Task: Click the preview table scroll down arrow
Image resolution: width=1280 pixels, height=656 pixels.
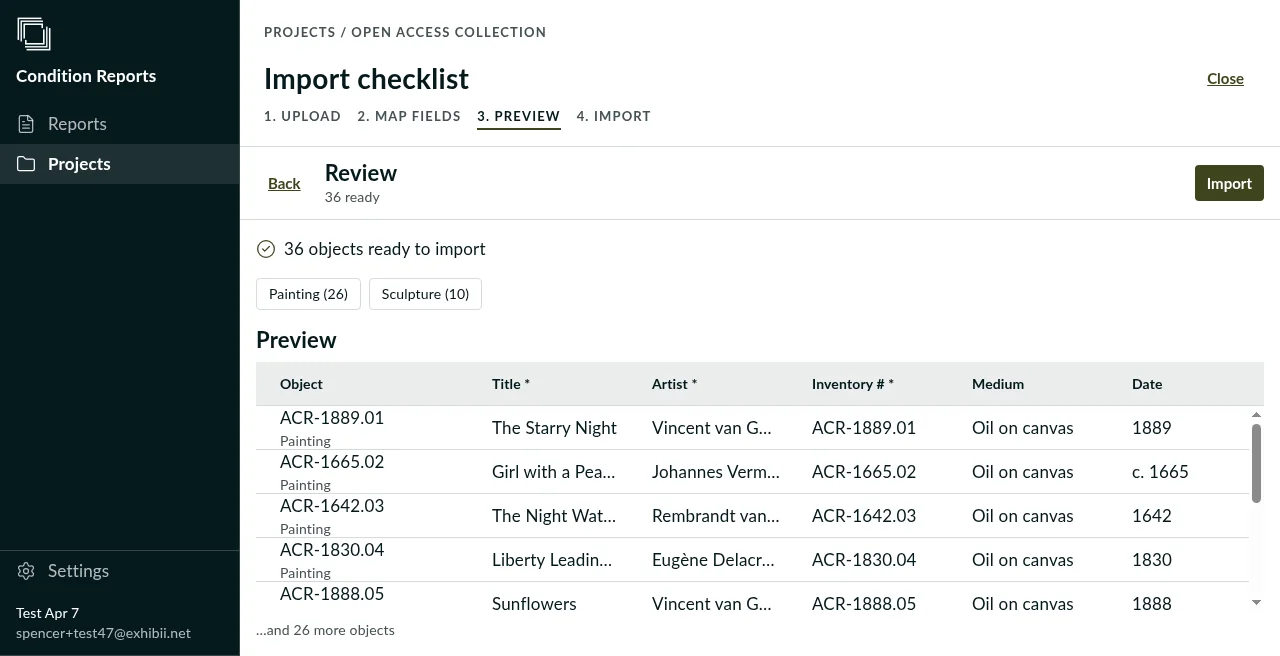Action: [1257, 603]
